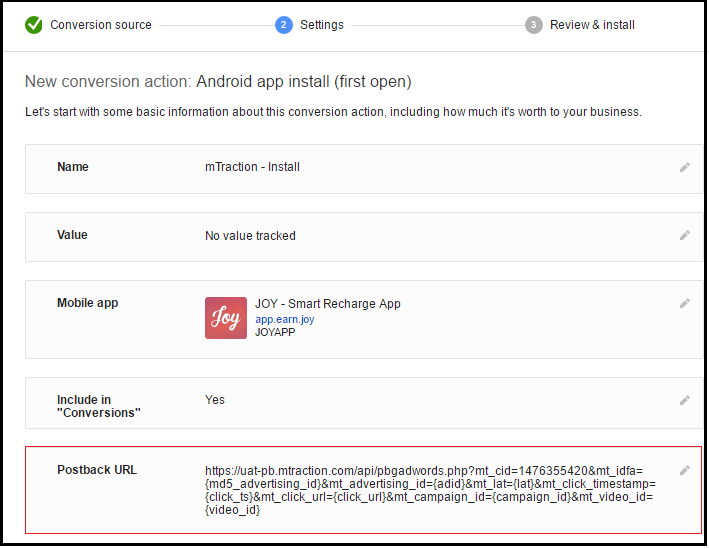Click the Value row label

click(72, 235)
